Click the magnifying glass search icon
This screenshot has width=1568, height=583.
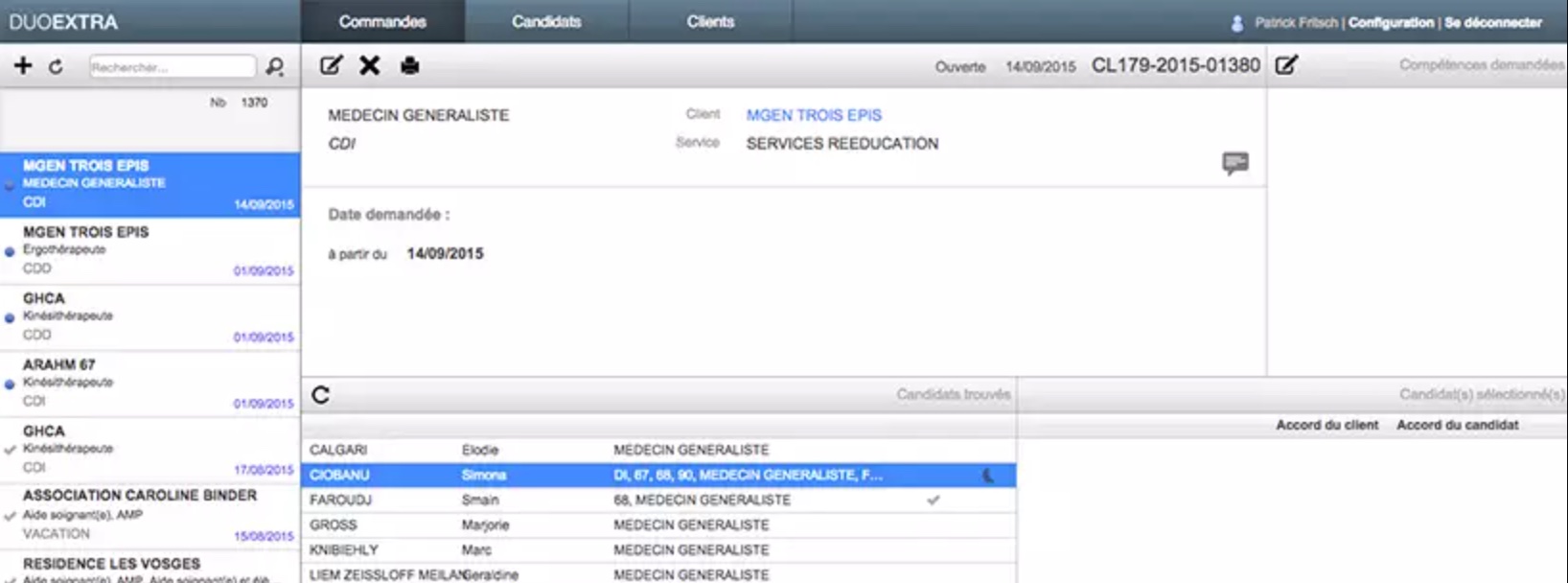(x=275, y=66)
